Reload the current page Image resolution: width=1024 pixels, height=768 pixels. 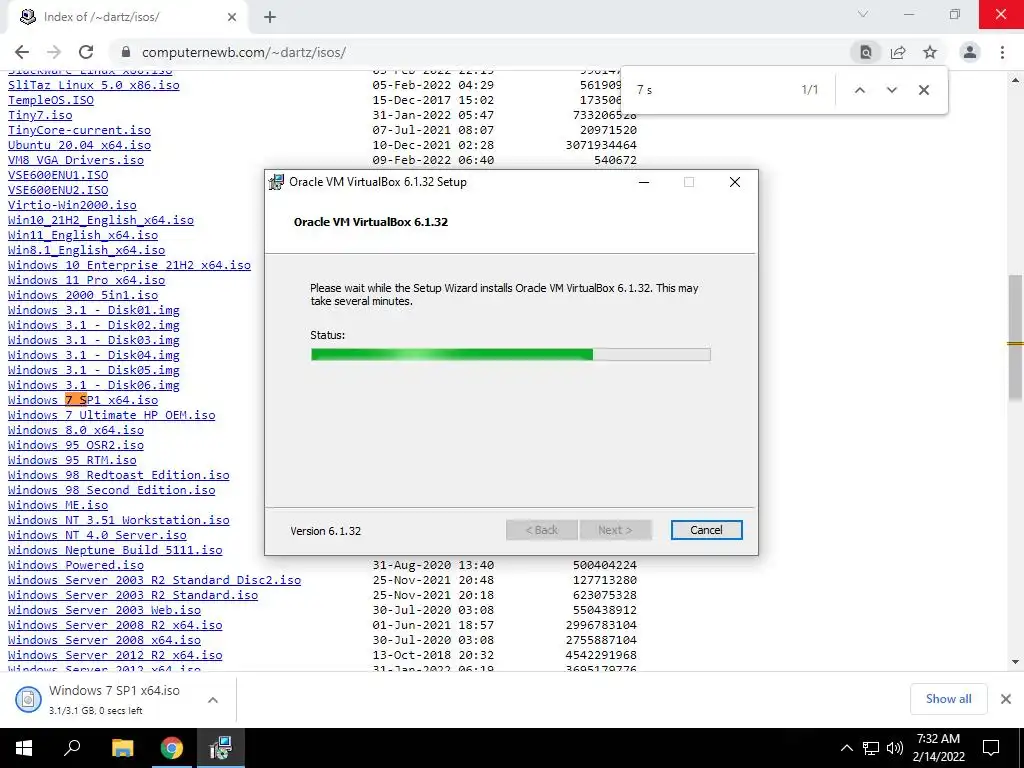86,52
